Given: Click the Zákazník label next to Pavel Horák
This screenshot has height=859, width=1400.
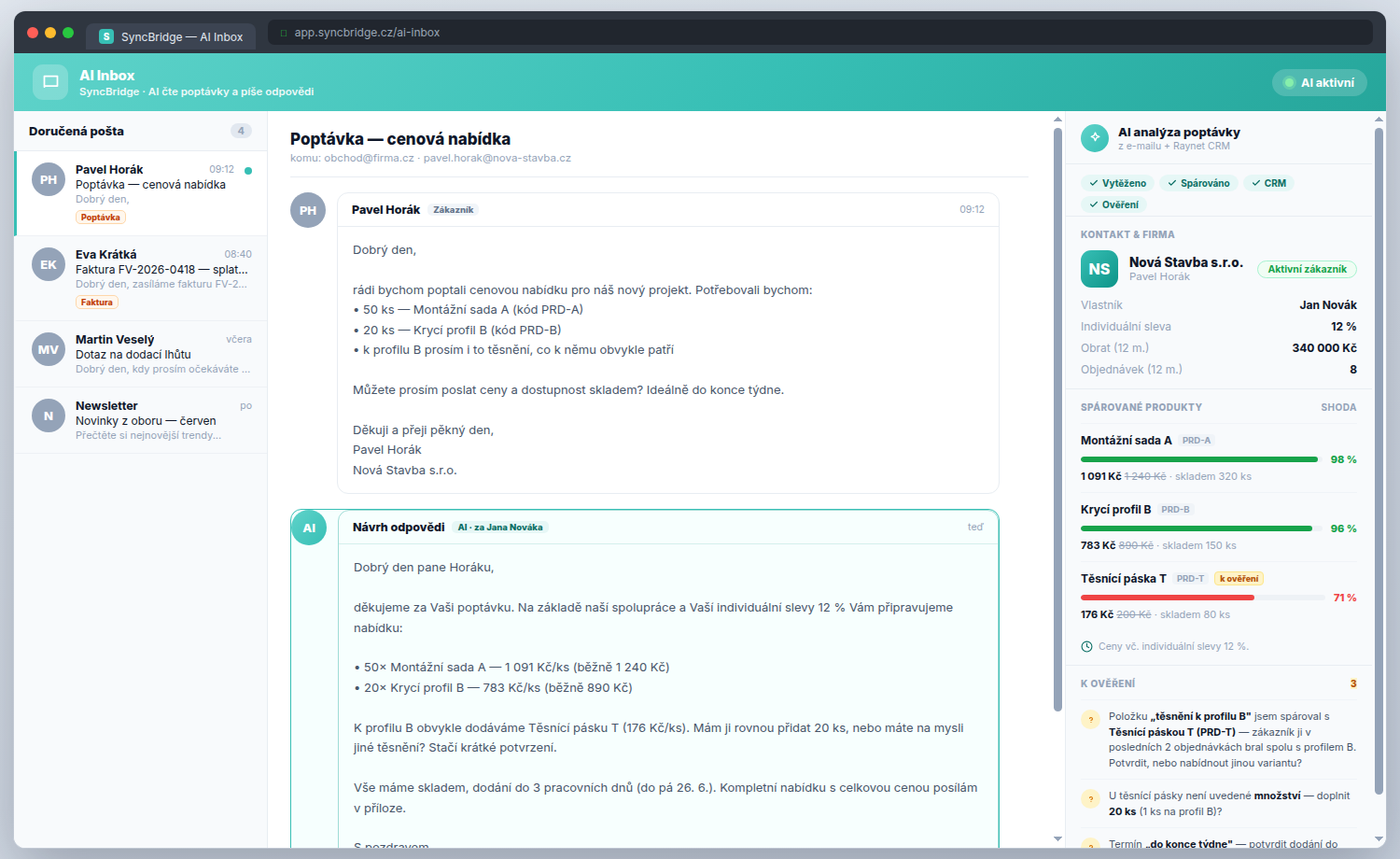Looking at the screenshot, I should 454,210.
